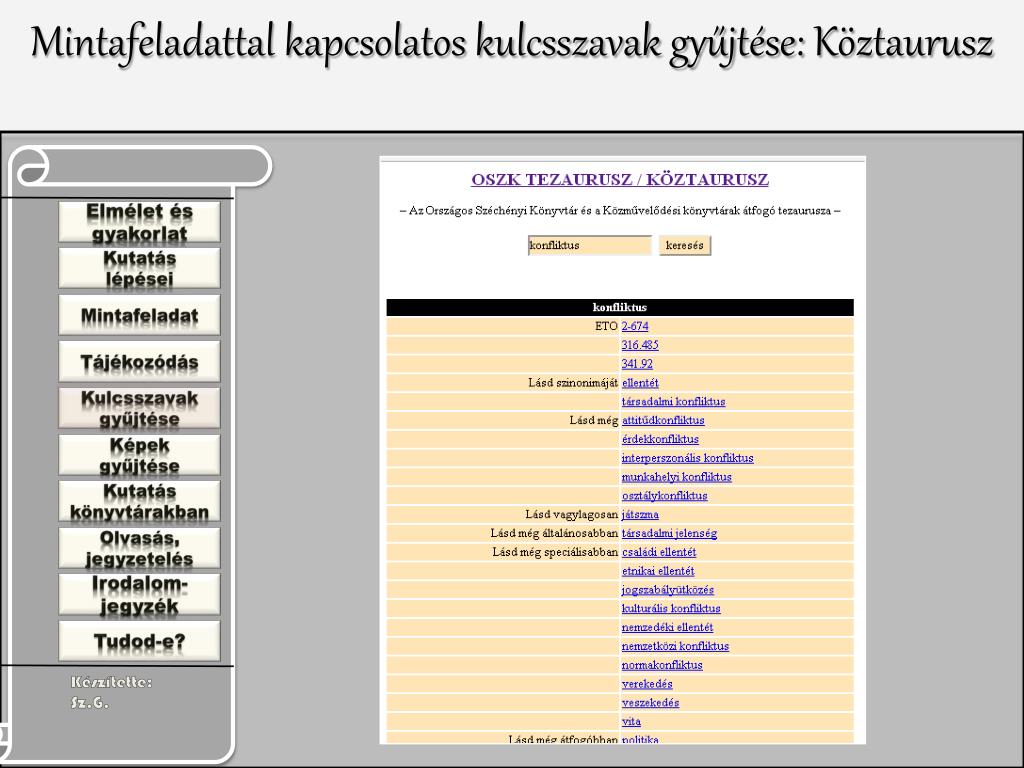1024x768 pixels.
Task: Open the etnikai ellentét link
Action: click(x=658, y=571)
